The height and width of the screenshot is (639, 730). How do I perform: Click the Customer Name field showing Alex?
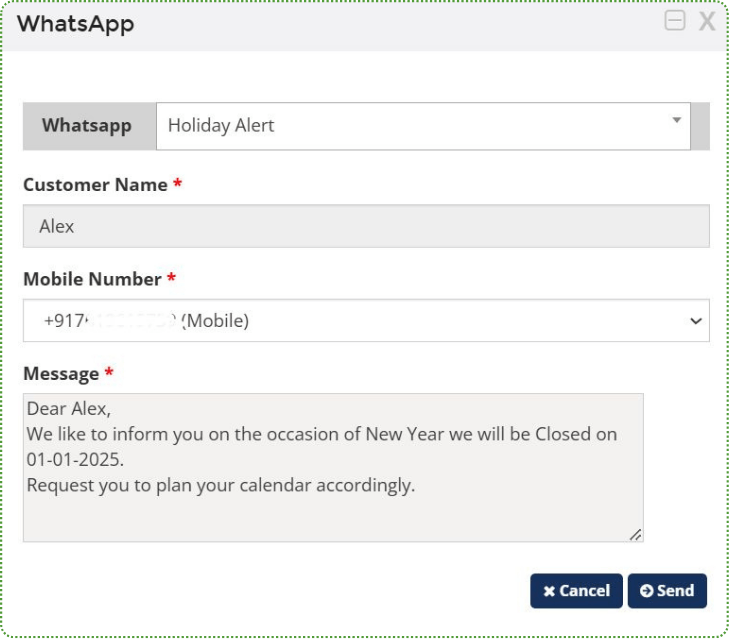coord(366,226)
